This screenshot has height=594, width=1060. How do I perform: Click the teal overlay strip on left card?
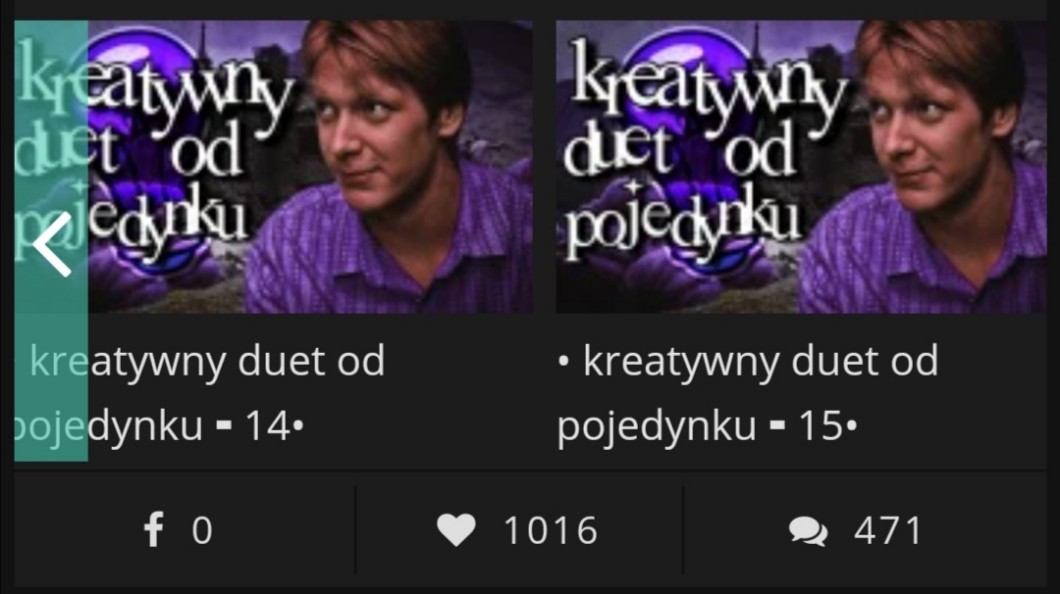[x=51, y=241]
